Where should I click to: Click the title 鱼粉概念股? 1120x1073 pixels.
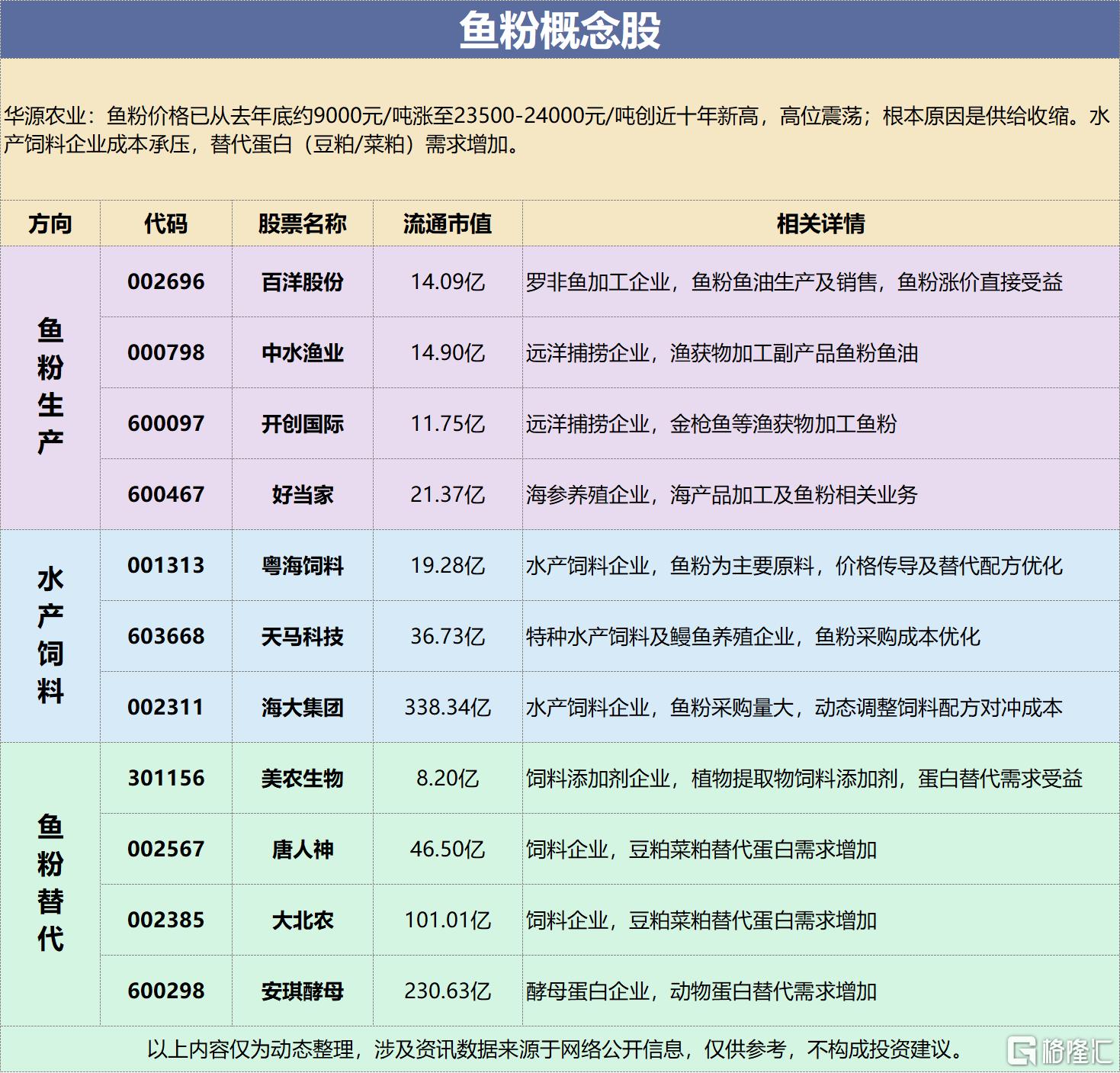pyautogui.click(x=560, y=31)
